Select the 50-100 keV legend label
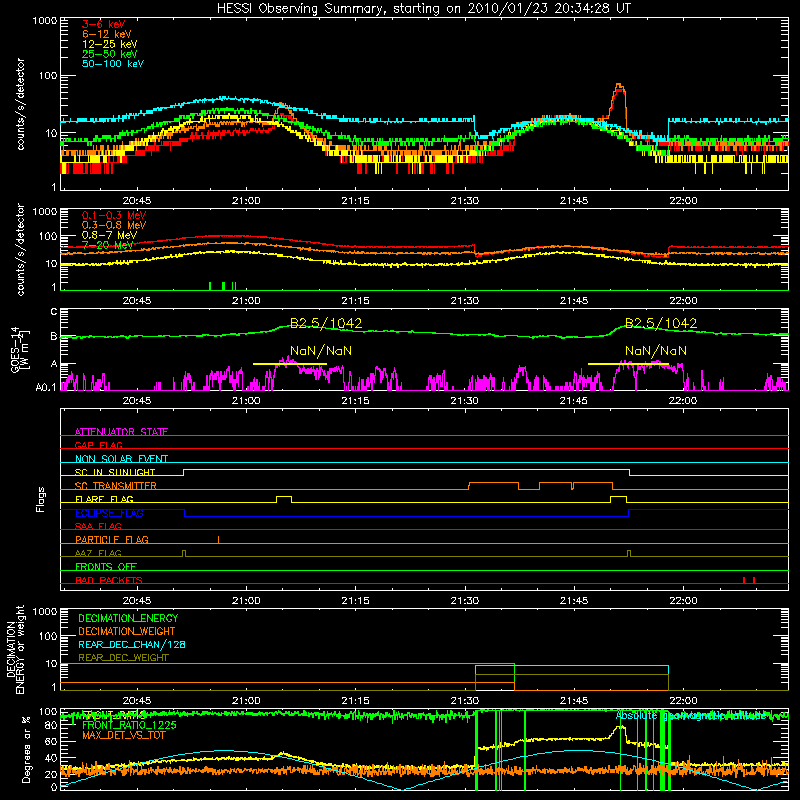Image resolution: width=800 pixels, height=800 pixels. pos(113,64)
